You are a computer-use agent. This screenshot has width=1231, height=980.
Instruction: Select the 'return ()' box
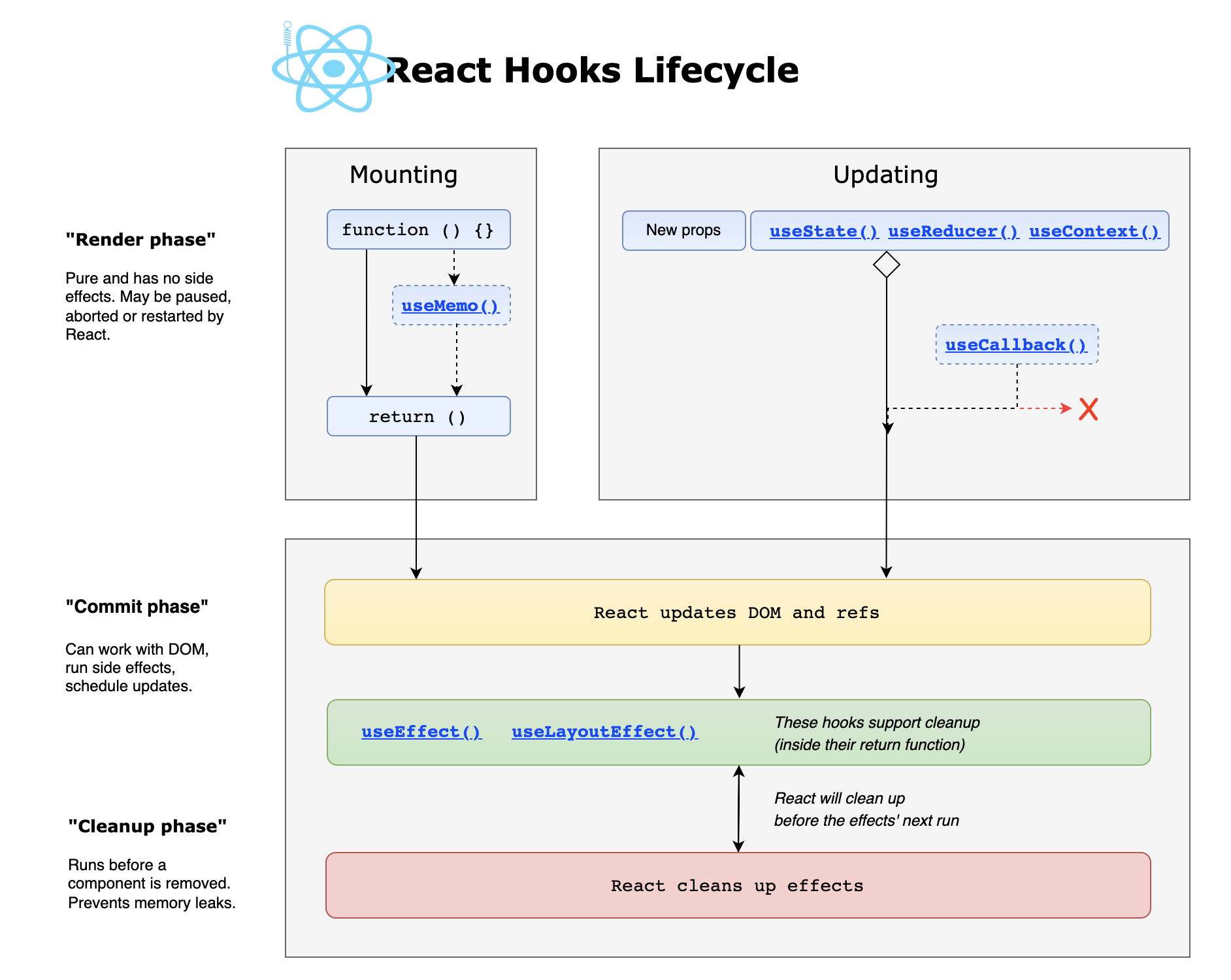419,416
